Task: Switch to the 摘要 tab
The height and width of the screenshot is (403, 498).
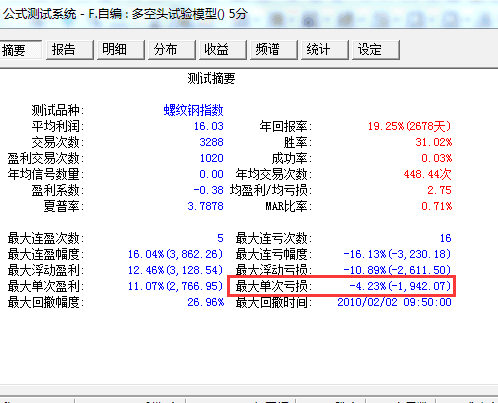Action: pos(20,50)
